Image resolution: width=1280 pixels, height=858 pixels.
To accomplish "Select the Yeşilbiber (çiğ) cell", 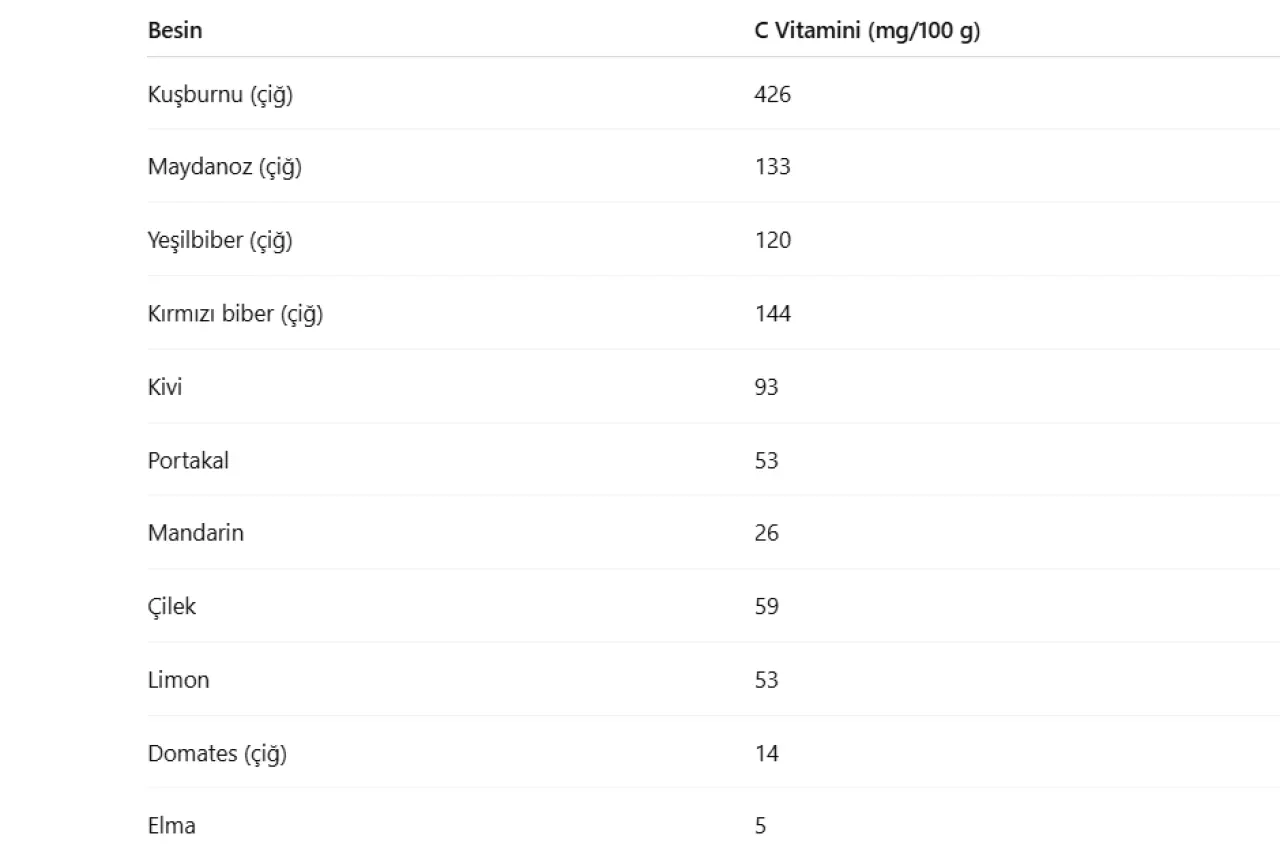I will pyautogui.click(x=220, y=241).
